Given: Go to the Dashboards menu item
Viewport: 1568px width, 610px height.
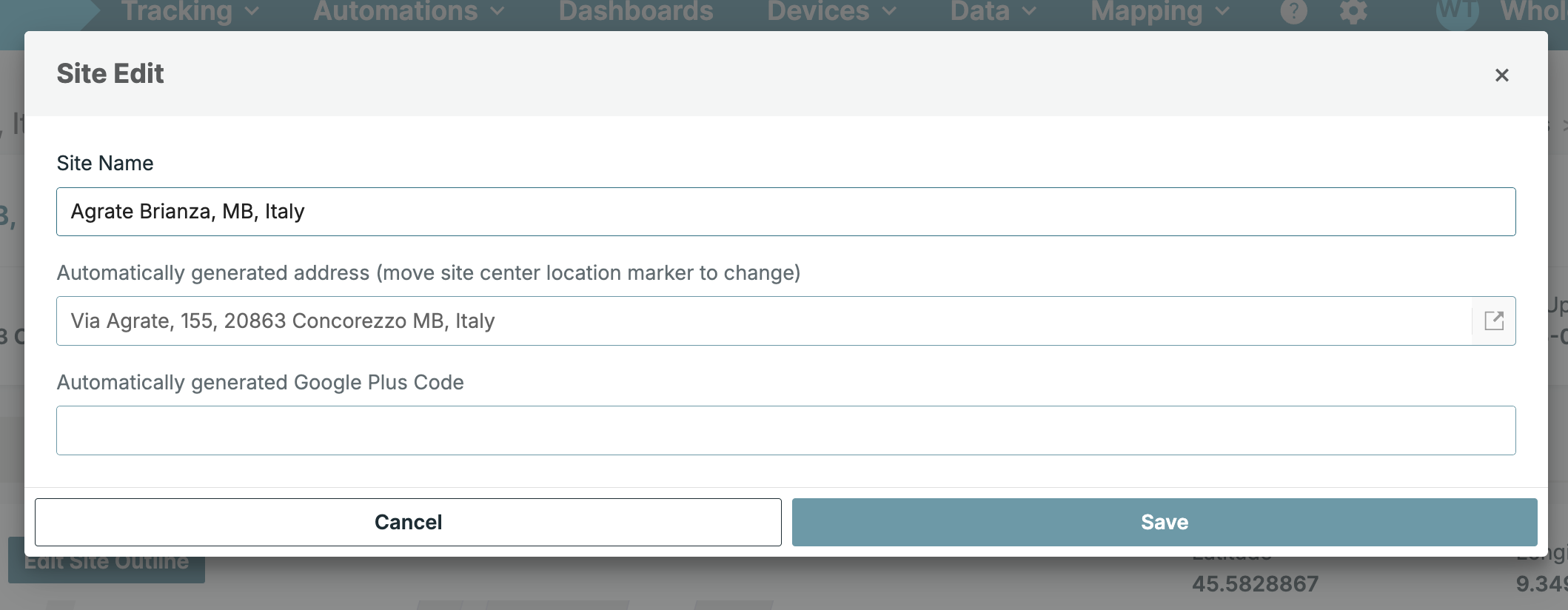Looking at the screenshot, I should 635,12.
